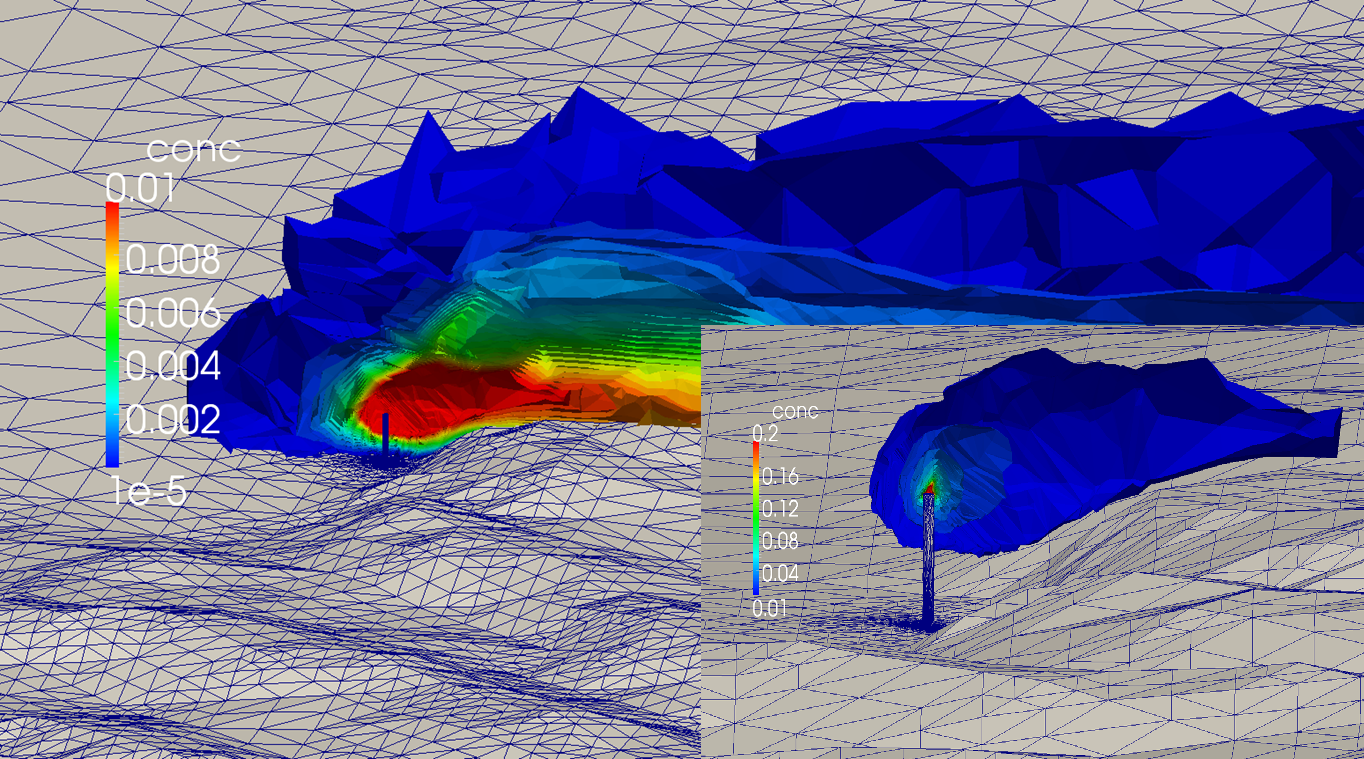Click the tall chimney stack in inset view
This screenshot has height=759, width=1364.
[928, 560]
